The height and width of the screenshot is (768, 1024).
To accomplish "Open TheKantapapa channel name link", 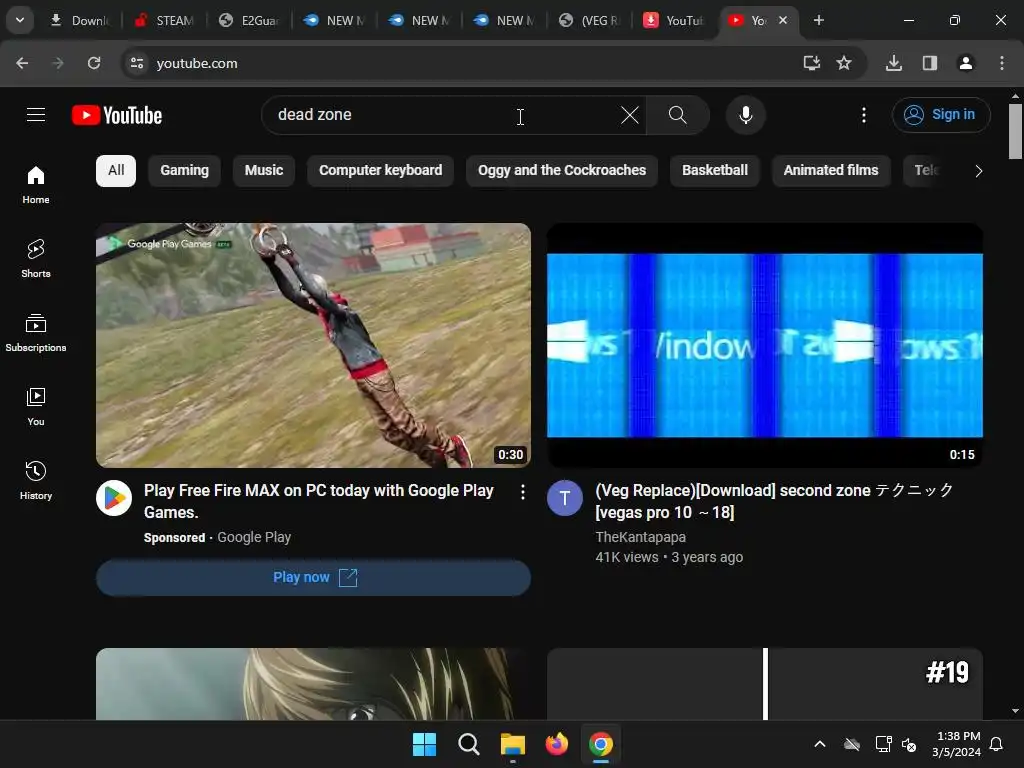I will pos(640,537).
